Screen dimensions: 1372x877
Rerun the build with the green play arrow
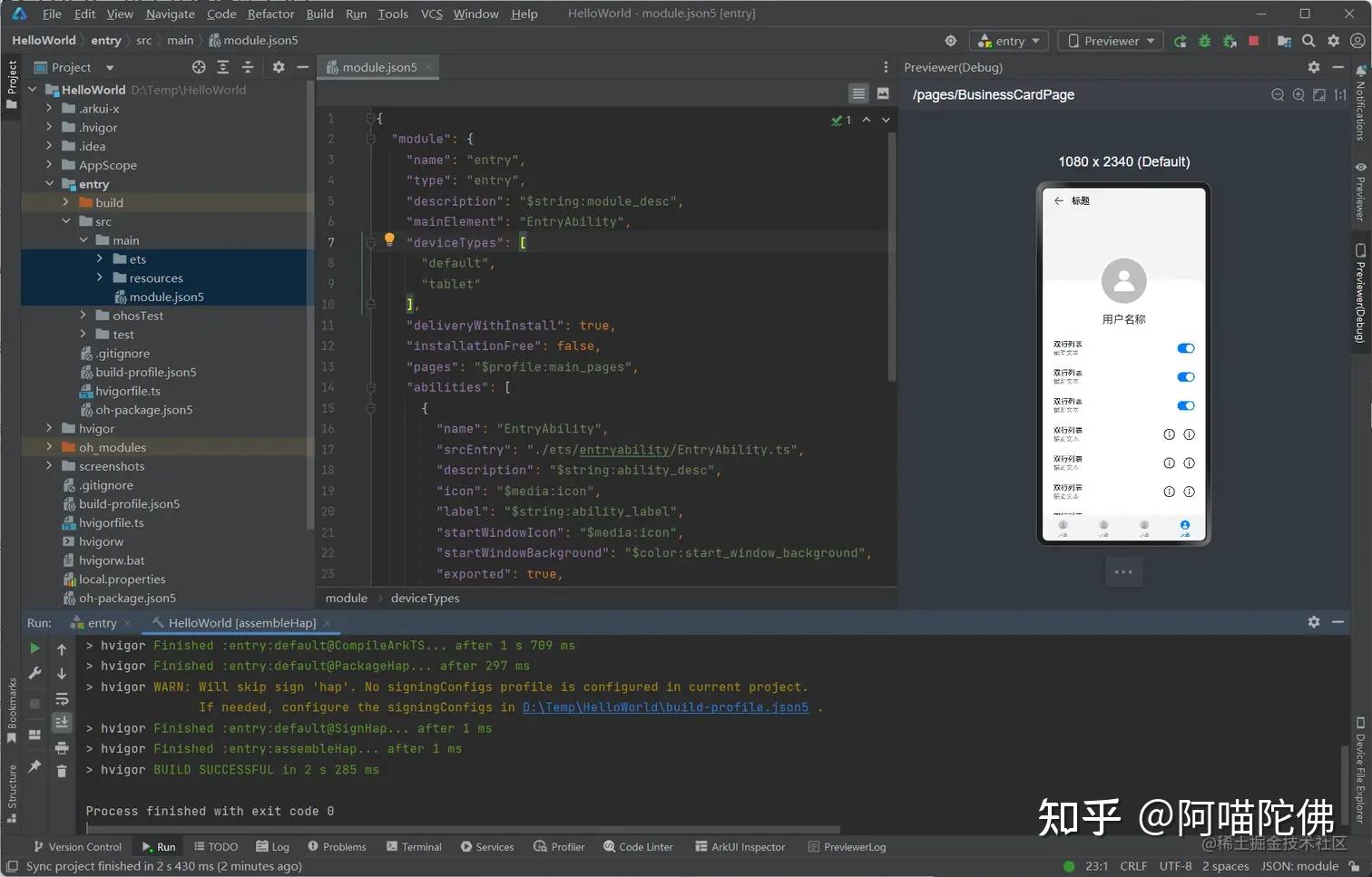(34, 648)
